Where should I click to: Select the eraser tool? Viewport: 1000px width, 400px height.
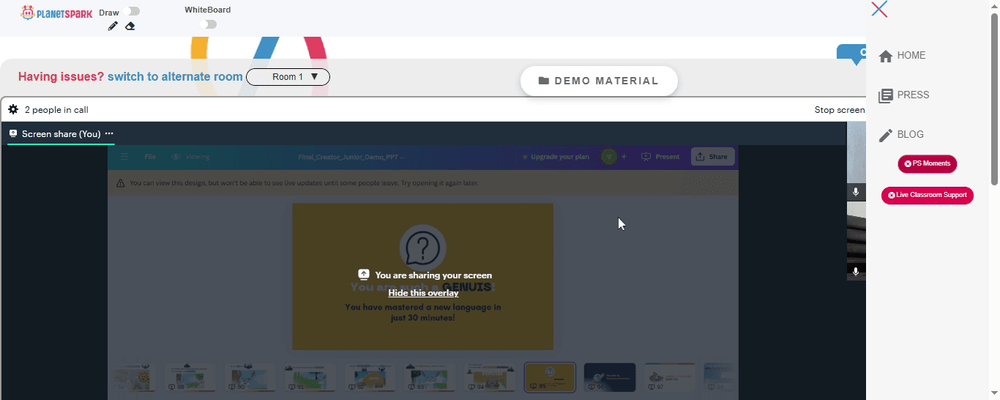pyautogui.click(x=130, y=26)
